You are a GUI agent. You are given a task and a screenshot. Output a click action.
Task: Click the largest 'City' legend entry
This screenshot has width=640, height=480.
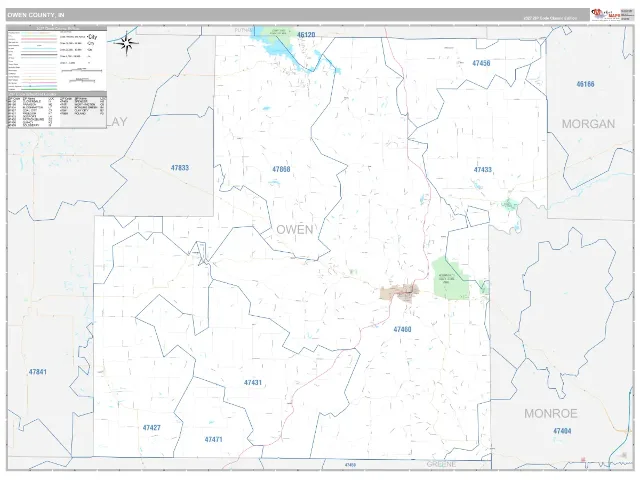click(92, 37)
